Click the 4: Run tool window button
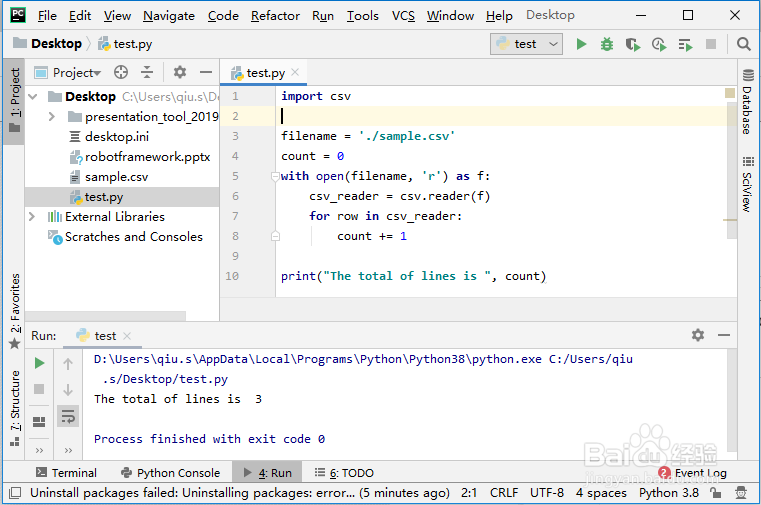 pos(267,472)
